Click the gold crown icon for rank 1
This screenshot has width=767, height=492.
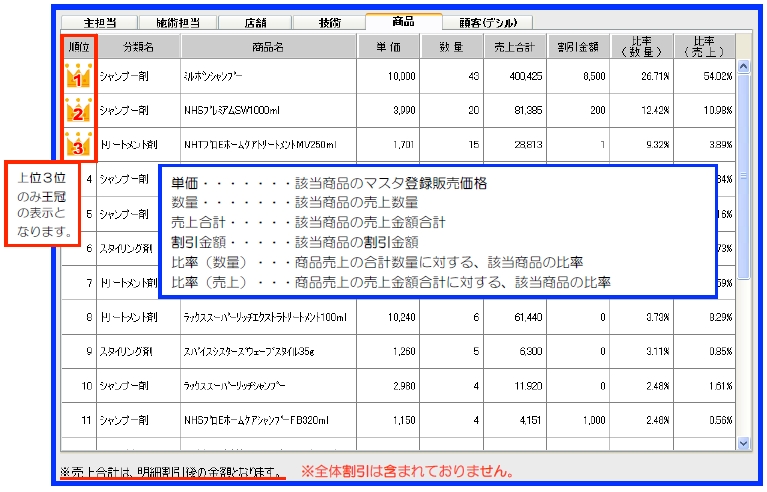(x=77, y=75)
